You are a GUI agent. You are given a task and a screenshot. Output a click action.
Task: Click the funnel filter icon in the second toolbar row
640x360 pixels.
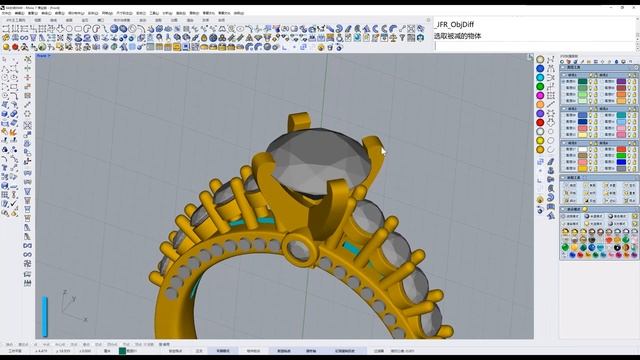tap(402, 38)
